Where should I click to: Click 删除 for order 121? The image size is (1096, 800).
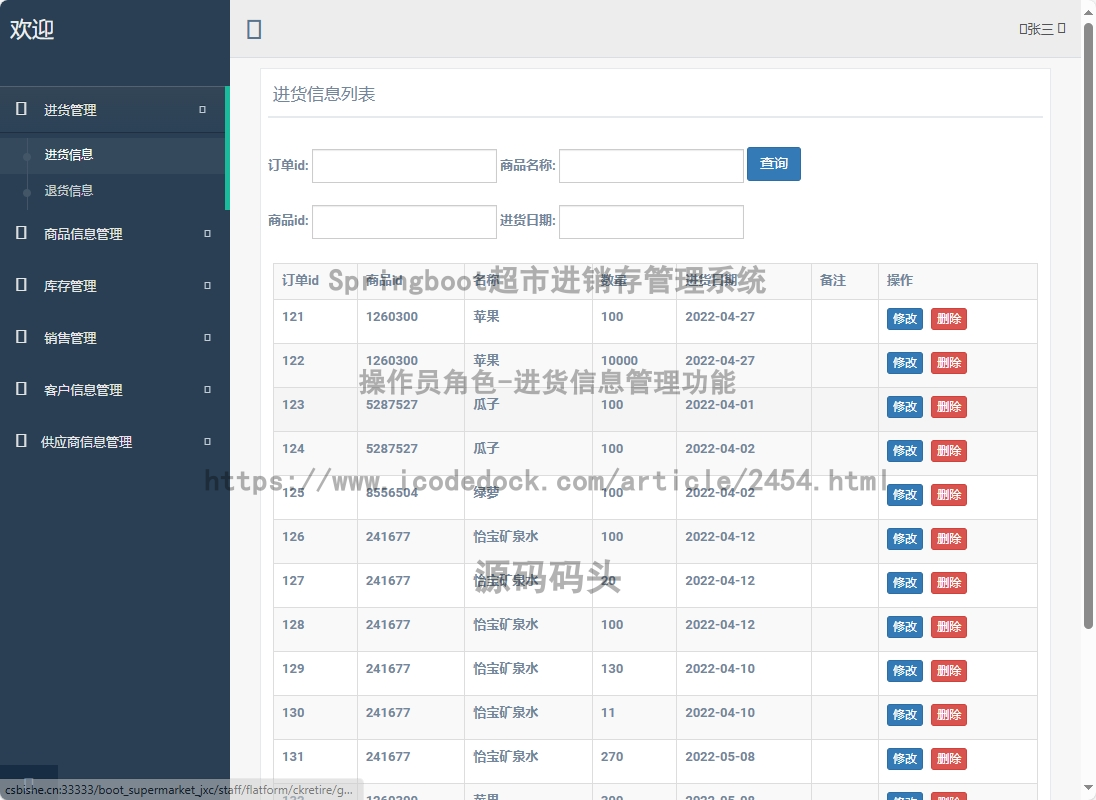949,319
